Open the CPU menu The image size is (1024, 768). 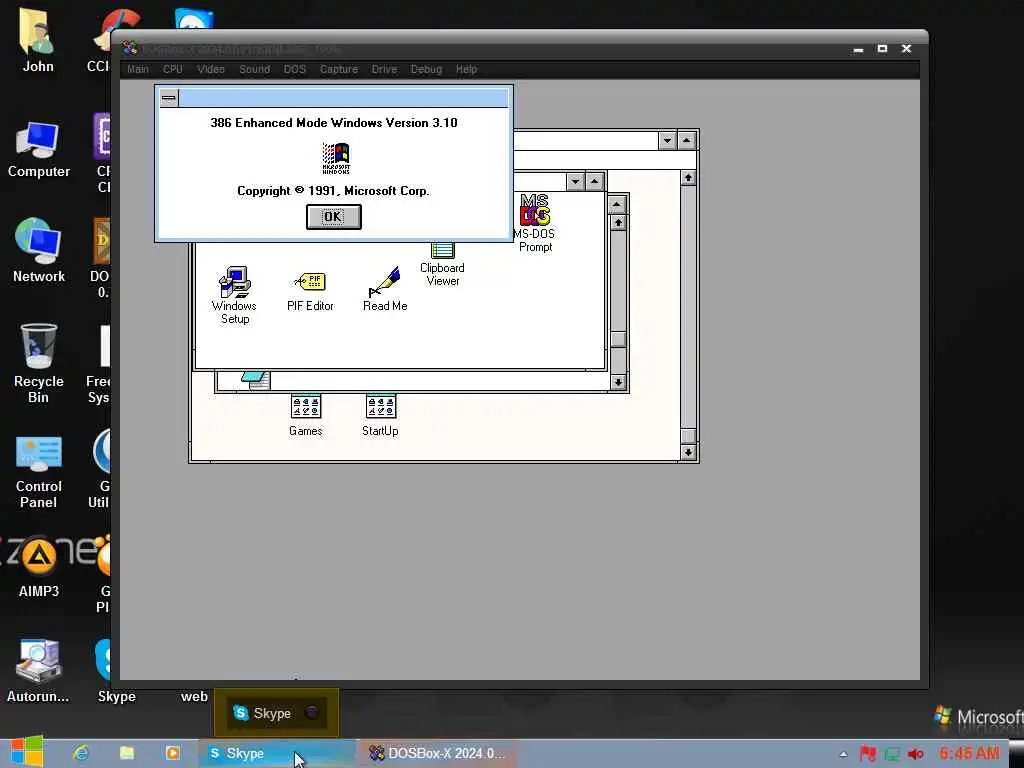coord(173,69)
